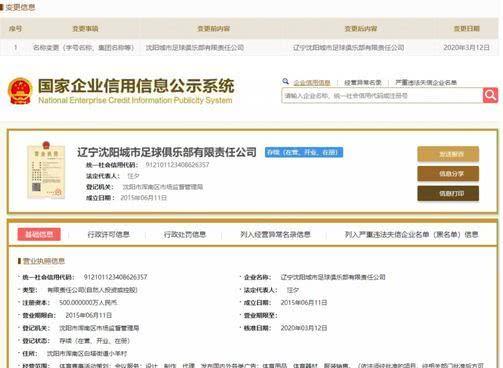Click the 信息打印 button
The height and width of the screenshot is (368, 503).
(x=448, y=193)
